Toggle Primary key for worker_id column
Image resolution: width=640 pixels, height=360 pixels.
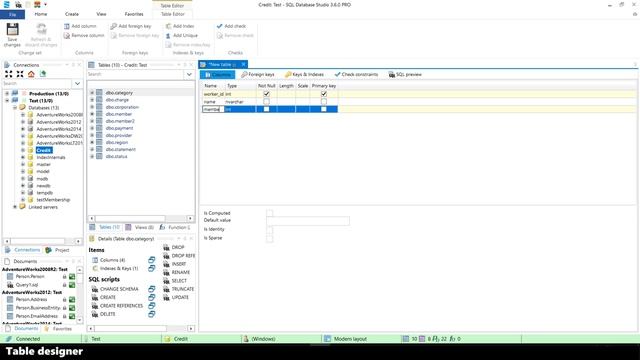324,94
